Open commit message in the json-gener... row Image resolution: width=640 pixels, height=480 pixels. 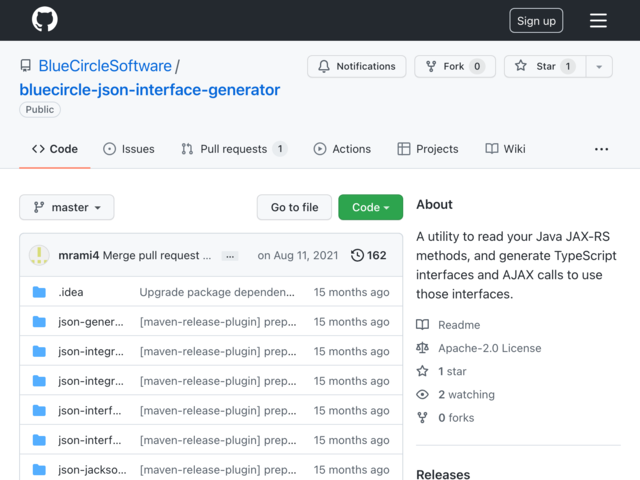(218, 322)
